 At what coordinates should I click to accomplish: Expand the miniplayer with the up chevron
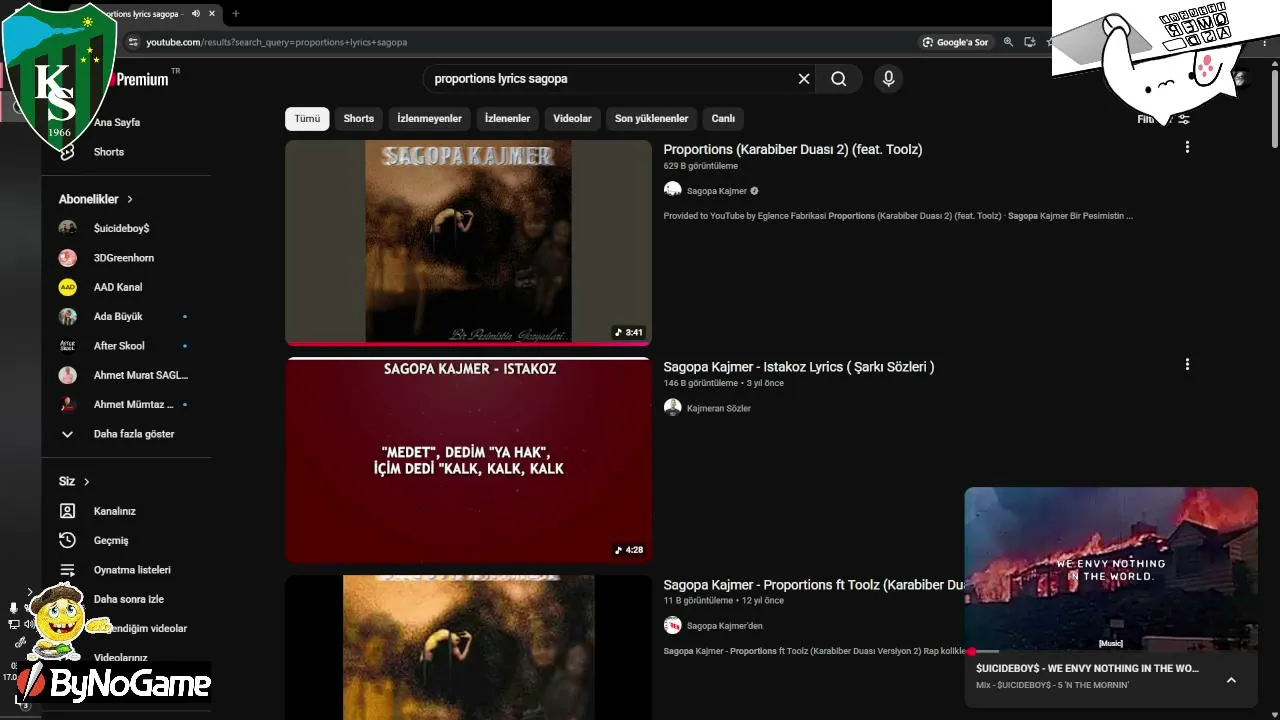point(1231,680)
